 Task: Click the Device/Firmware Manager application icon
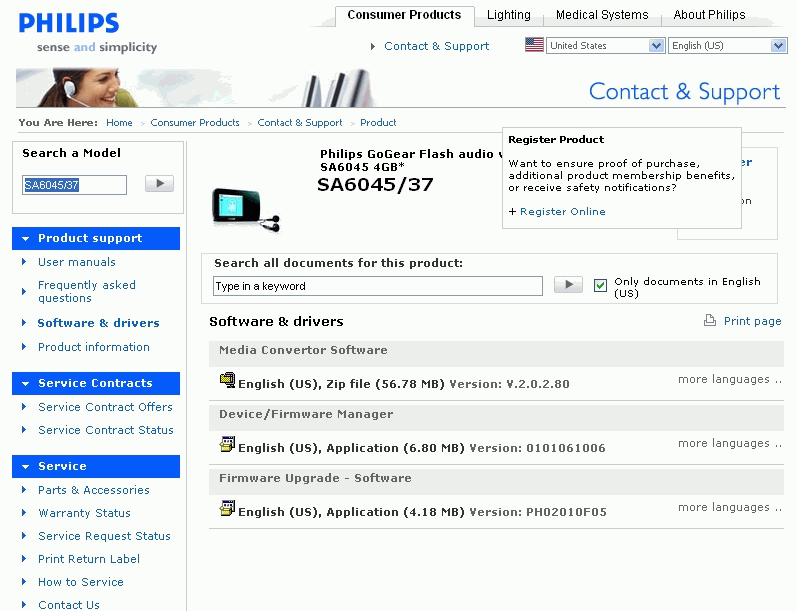(x=227, y=444)
